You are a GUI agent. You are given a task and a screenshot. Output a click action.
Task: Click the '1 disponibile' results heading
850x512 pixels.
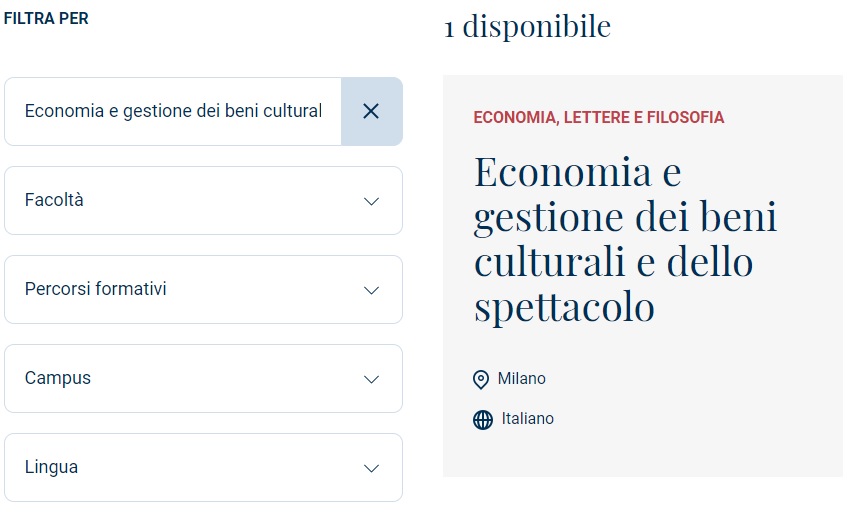(x=527, y=27)
